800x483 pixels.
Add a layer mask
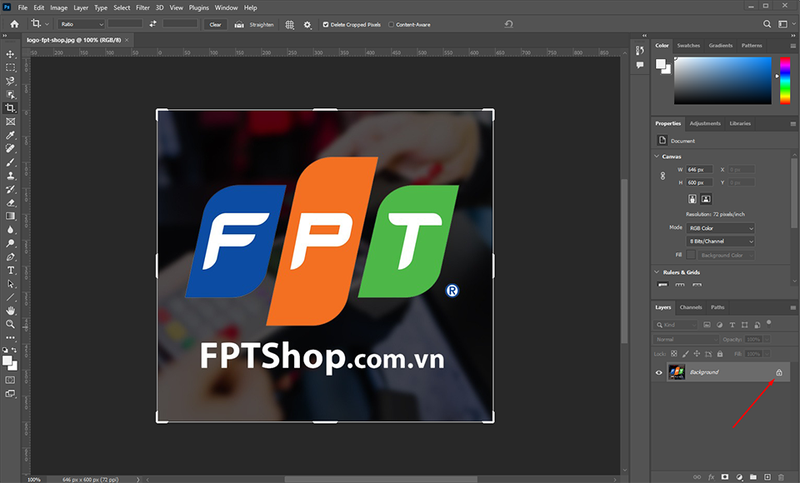click(725, 477)
